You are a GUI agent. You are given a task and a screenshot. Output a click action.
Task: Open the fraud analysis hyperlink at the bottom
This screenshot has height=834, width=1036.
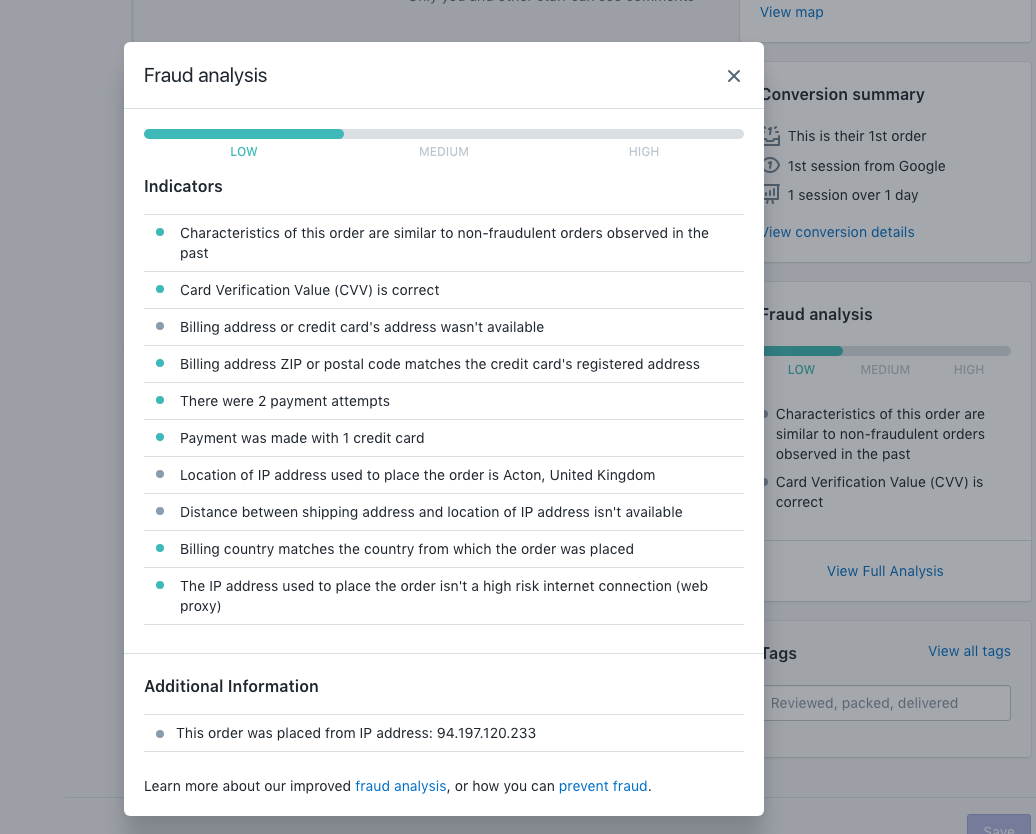pos(401,786)
